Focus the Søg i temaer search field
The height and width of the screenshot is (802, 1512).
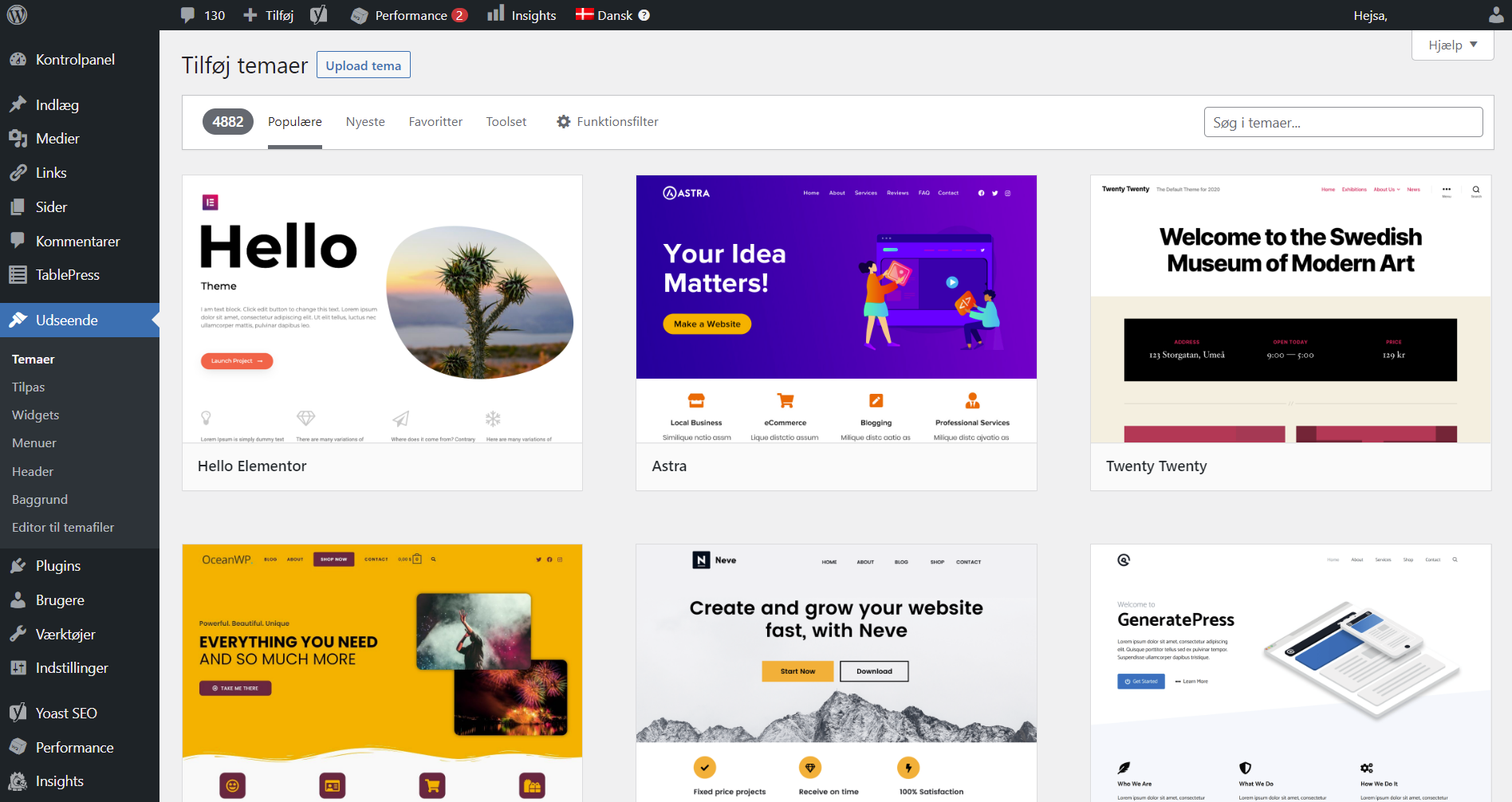(x=1343, y=122)
